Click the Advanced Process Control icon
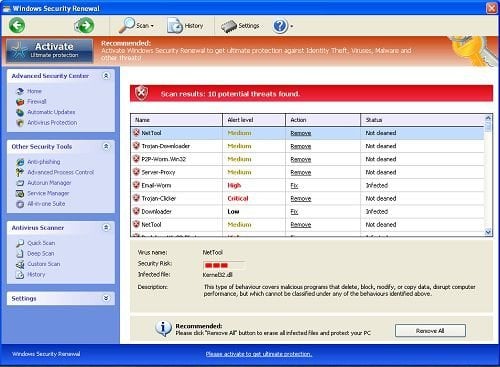The image size is (500, 367). click(20, 172)
